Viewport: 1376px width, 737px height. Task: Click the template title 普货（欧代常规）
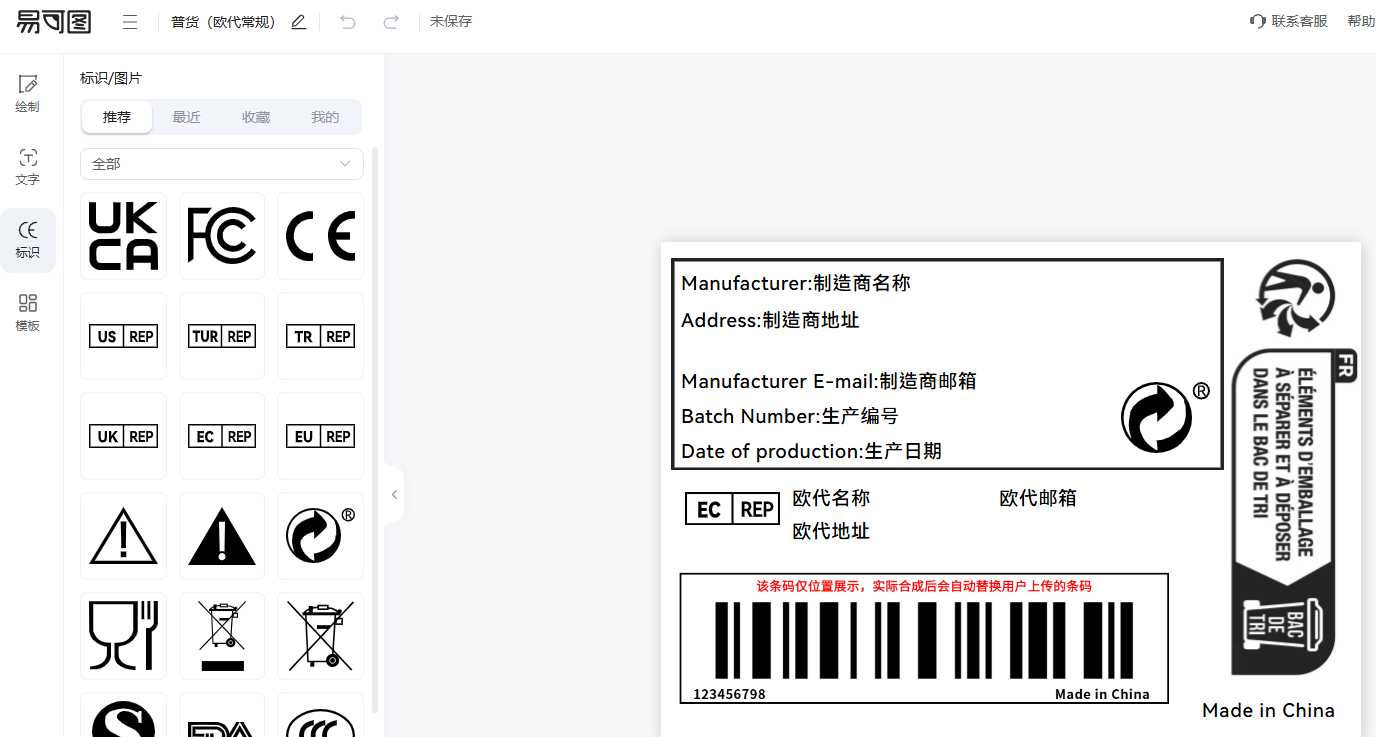pos(223,22)
